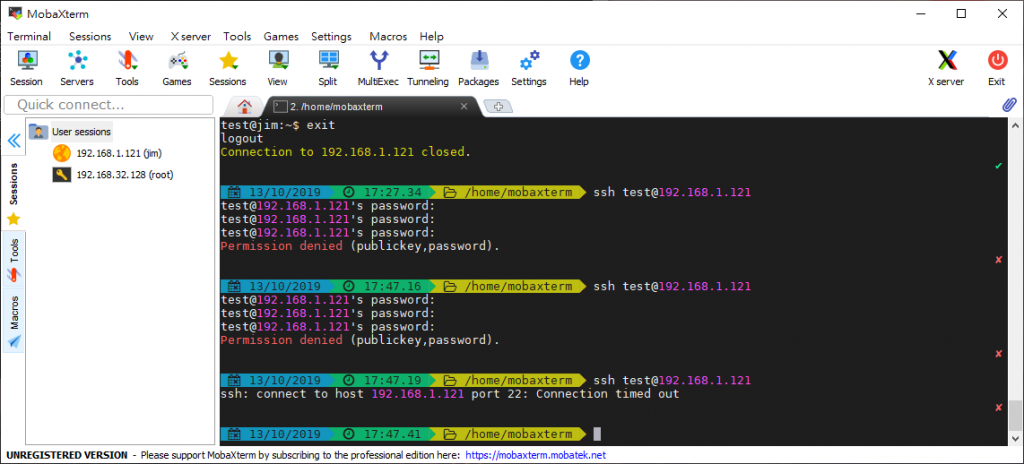This screenshot has height=464, width=1024.
Task: Open the Tools menu
Action: tap(237, 37)
